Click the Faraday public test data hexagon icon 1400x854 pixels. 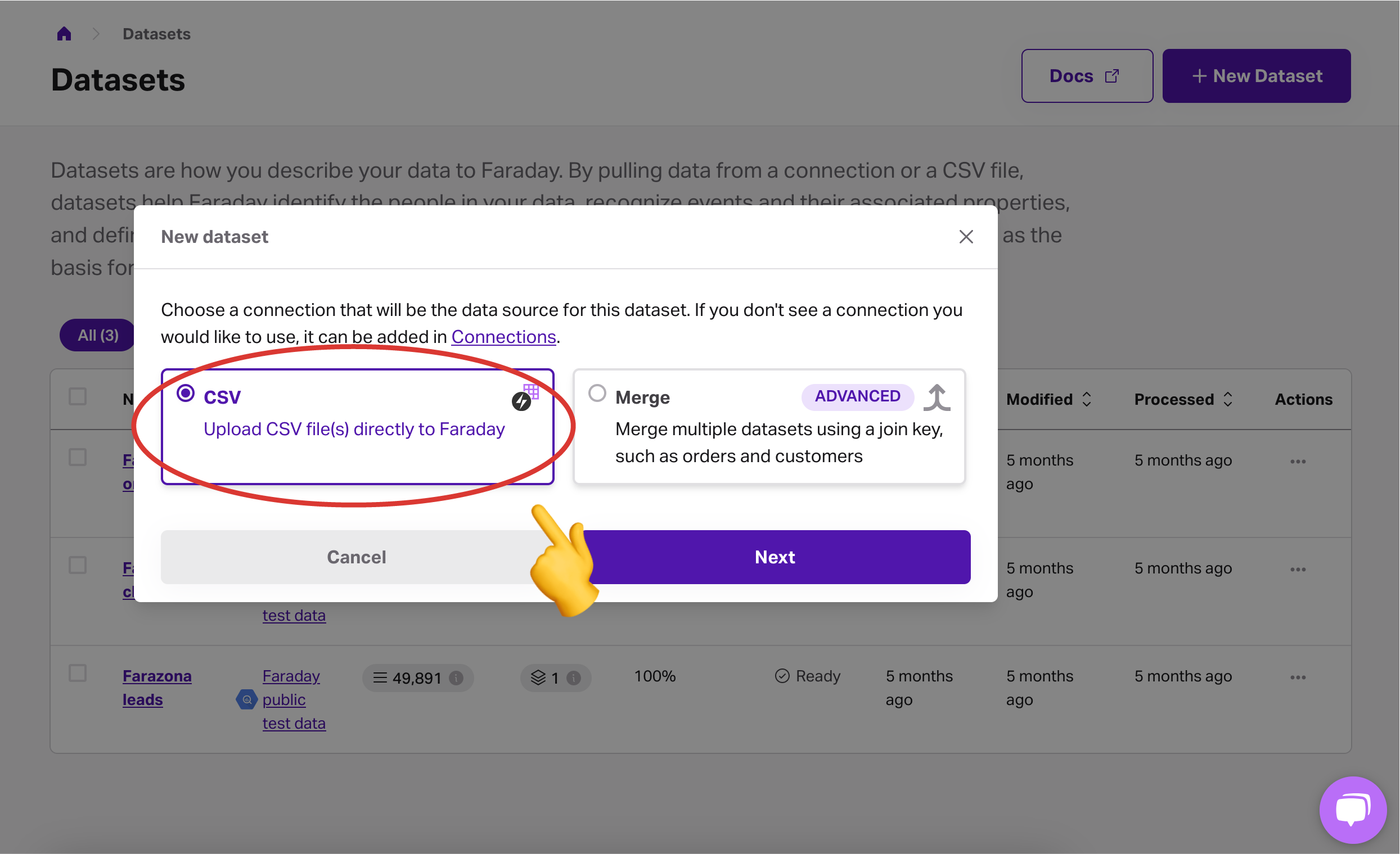tap(246, 699)
